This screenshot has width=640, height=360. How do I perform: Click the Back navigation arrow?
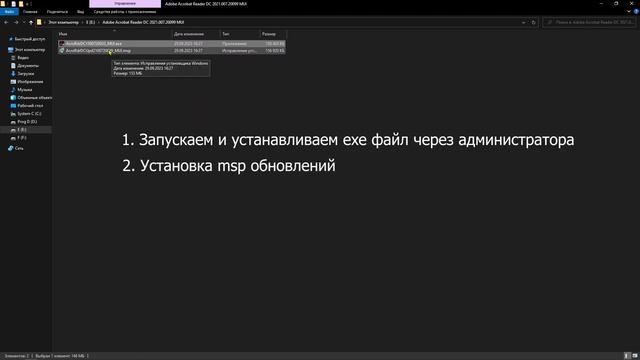pos(6,22)
